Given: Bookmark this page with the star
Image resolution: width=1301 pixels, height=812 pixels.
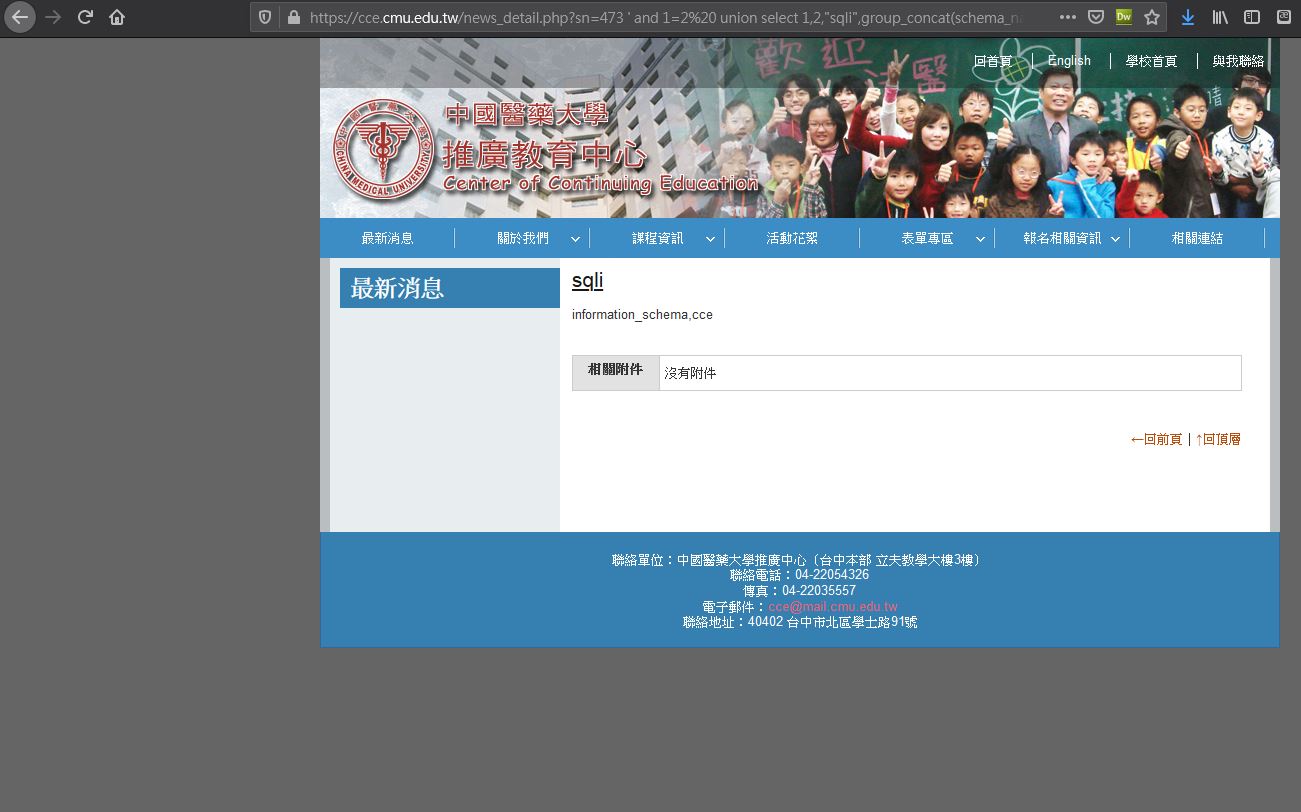Looking at the screenshot, I should pos(1152,17).
